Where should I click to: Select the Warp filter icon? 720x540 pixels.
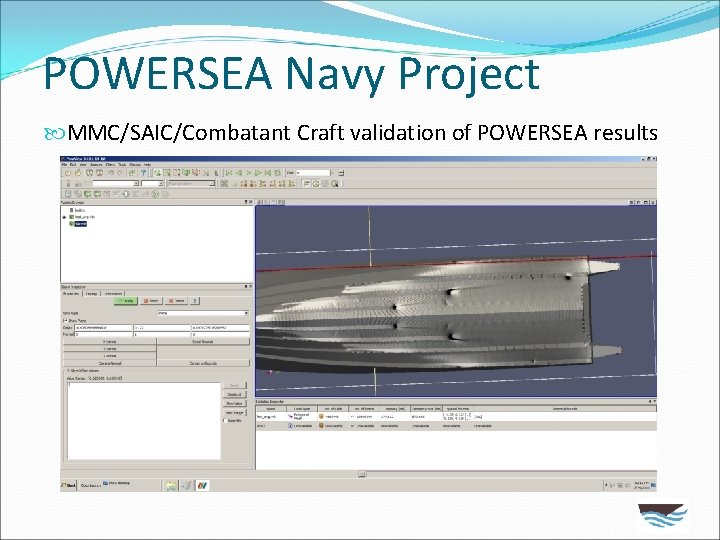coord(145,194)
